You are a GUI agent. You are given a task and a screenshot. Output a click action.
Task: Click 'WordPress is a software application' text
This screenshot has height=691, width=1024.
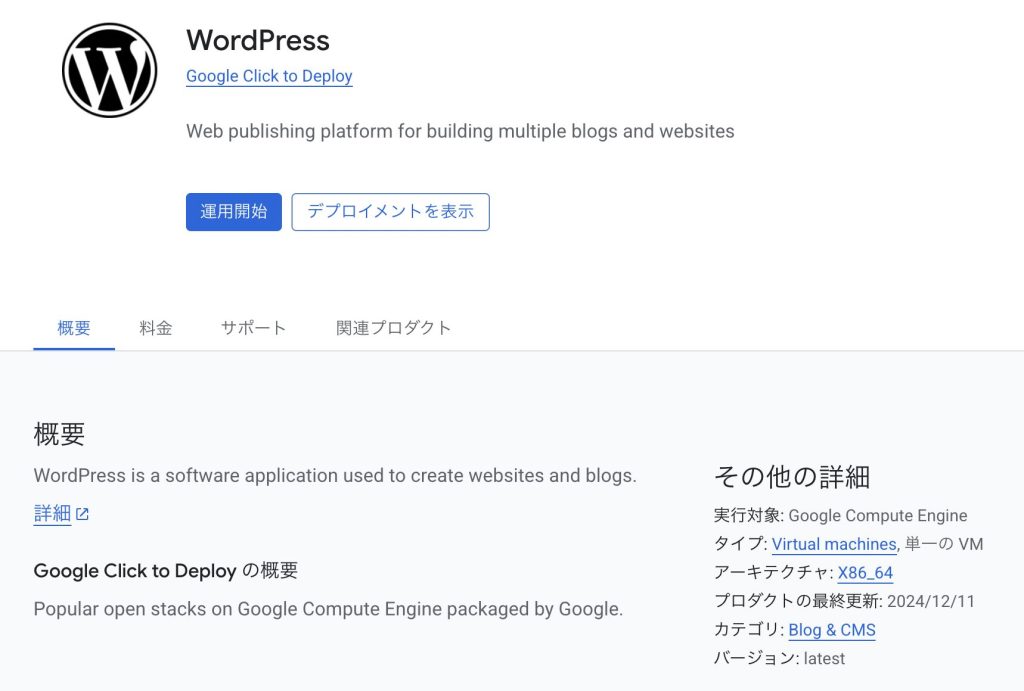coord(335,475)
